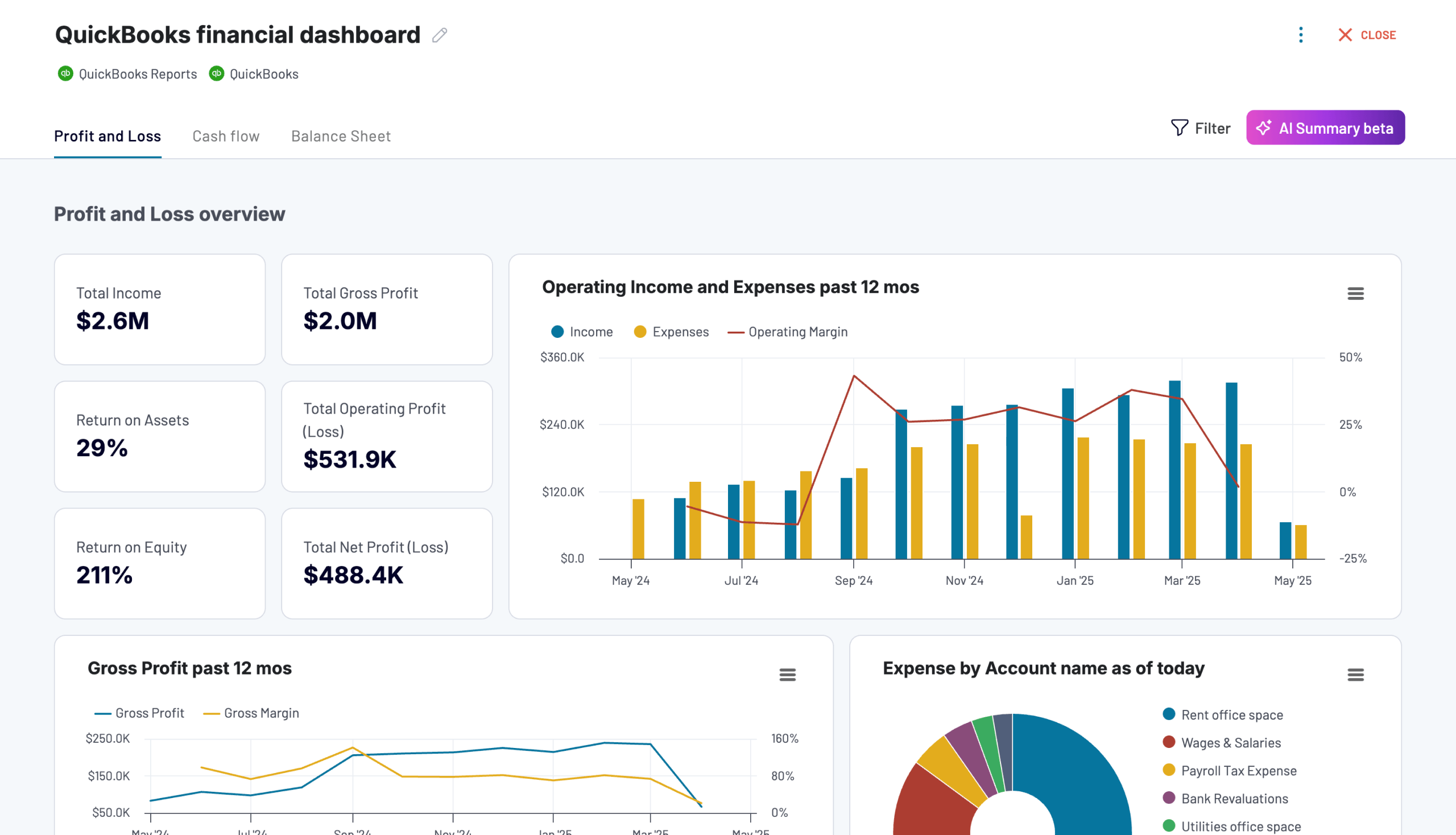Screen dimensions: 1456x835
Task: Open the three-dot options menu
Action: [x=1301, y=35]
